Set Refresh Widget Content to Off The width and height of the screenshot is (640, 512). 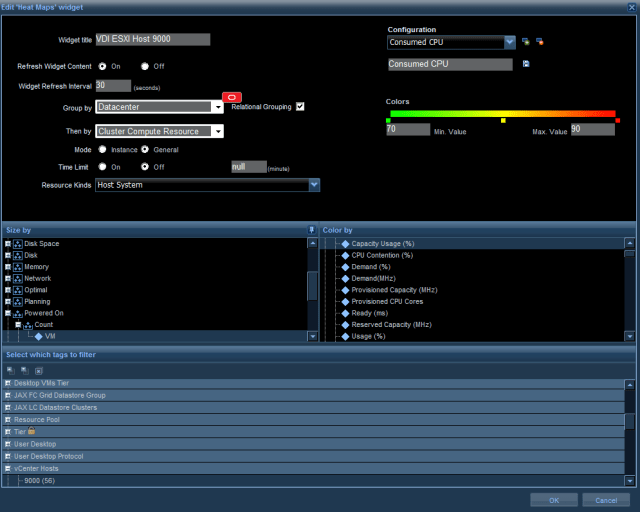145,66
